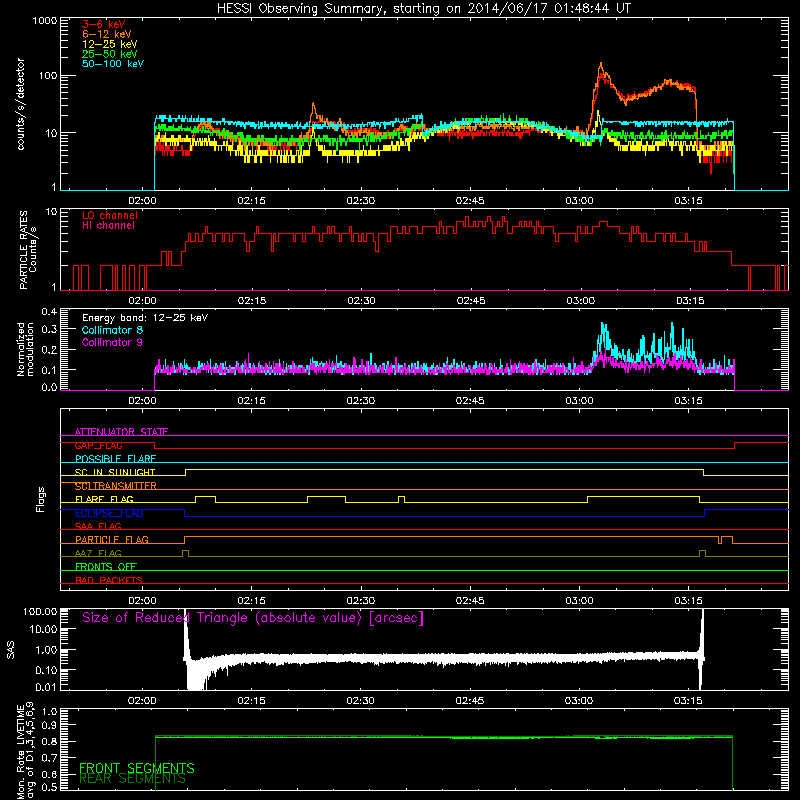This screenshot has width=800, height=800.
Task: Click the 03:00 time label under the particle rates panel
Action: (580, 301)
